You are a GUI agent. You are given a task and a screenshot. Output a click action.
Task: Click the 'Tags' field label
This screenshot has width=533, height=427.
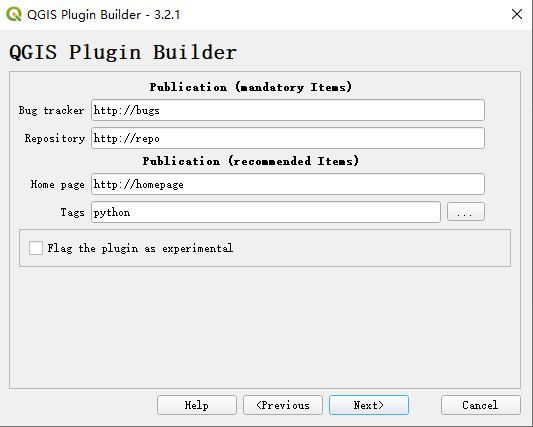coord(72,212)
